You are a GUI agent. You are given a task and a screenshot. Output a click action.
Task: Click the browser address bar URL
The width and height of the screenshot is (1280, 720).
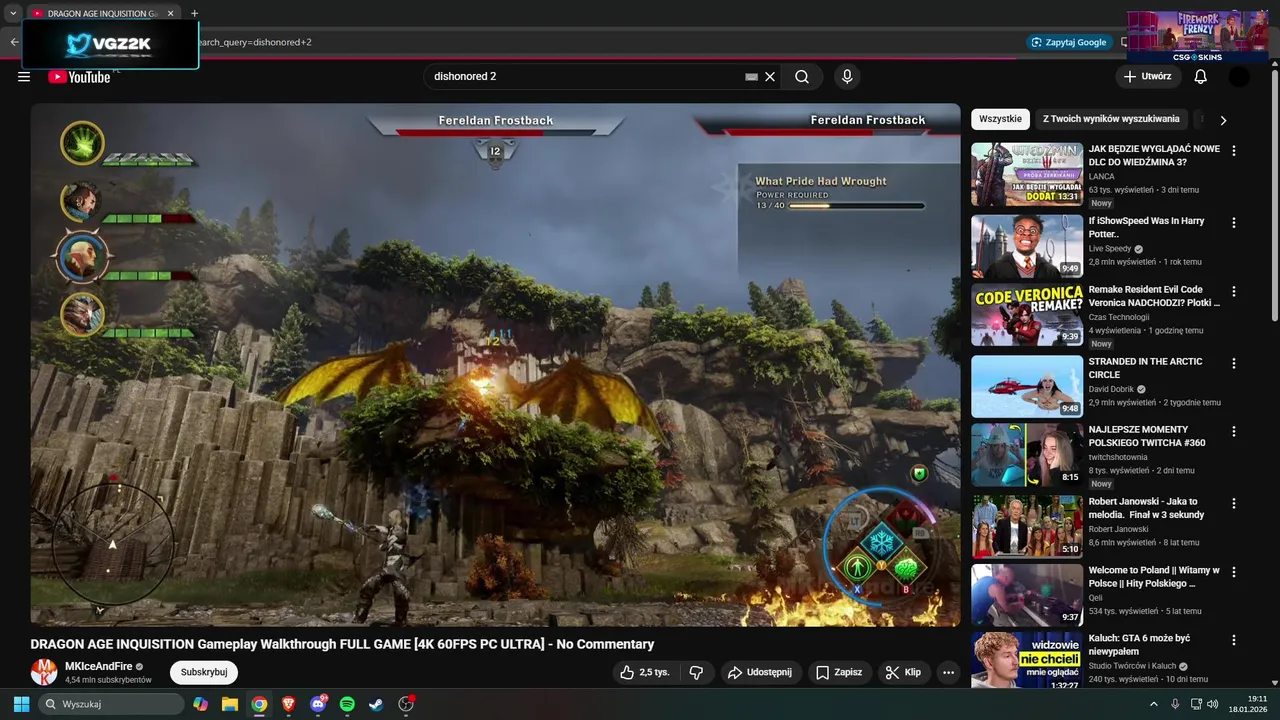255,42
